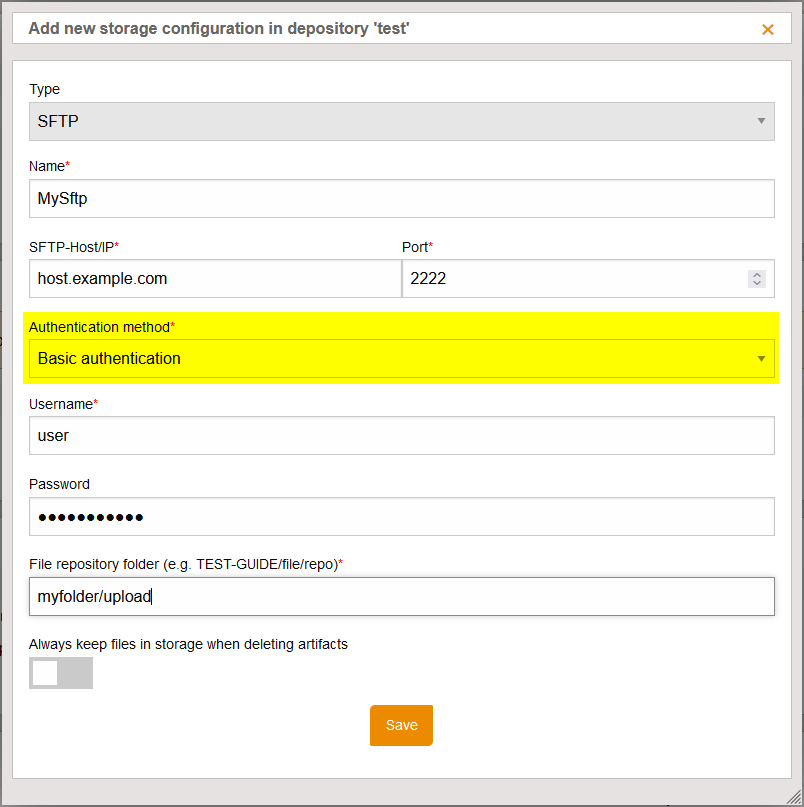Open the Type dropdown showing SFTP

point(400,121)
